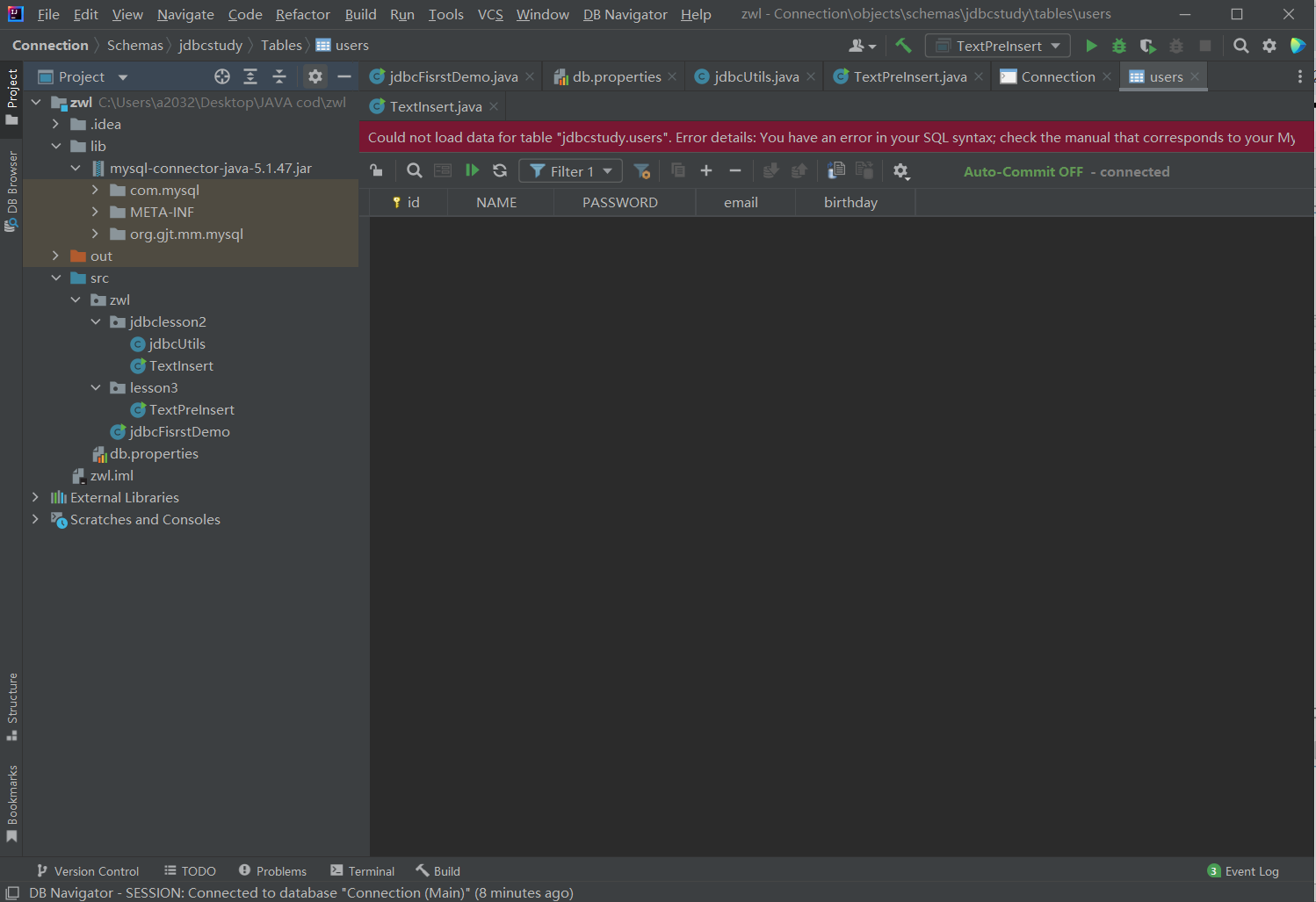This screenshot has height=902, width=1316.
Task: Run TextPreInsert with the green play button
Action: tap(1091, 46)
